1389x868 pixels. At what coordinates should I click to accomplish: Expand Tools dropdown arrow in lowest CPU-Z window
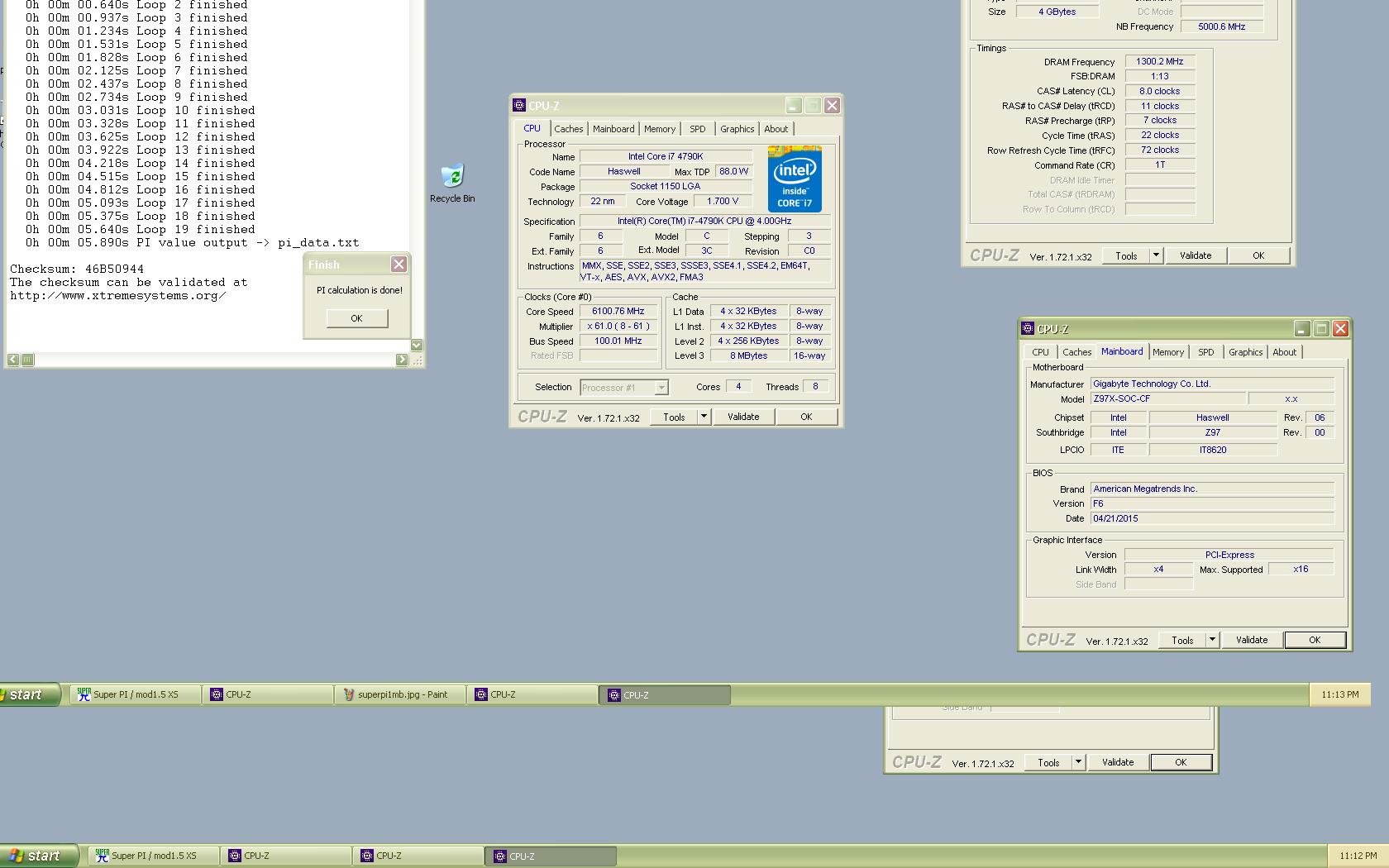click(x=1079, y=762)
